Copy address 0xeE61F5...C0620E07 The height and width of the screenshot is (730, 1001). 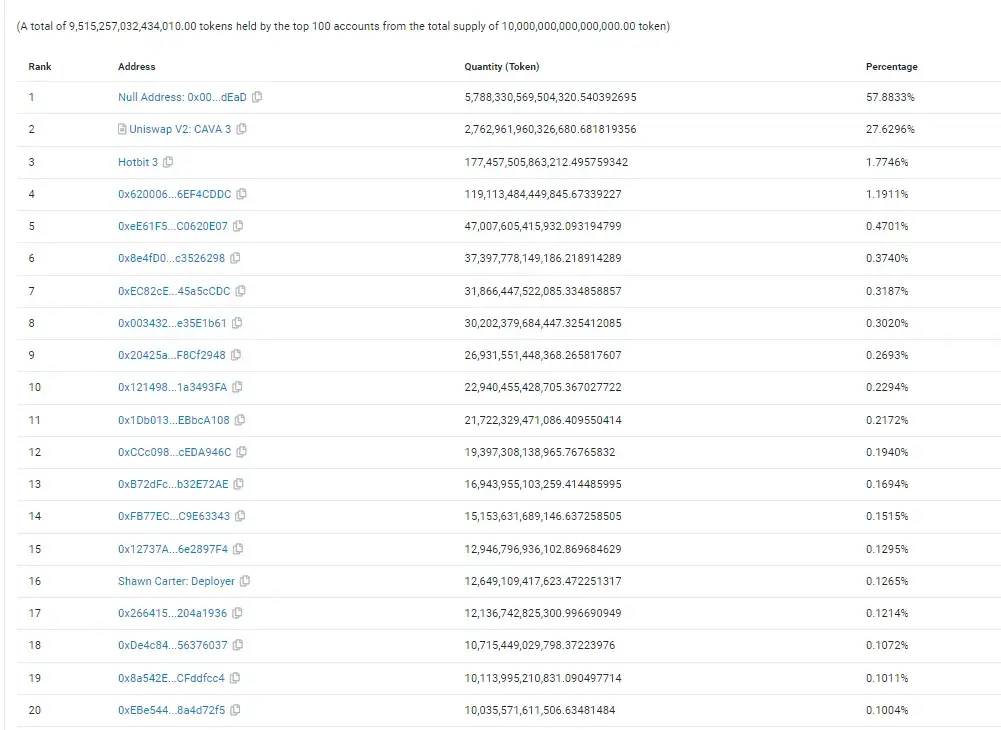coord(238,226)
